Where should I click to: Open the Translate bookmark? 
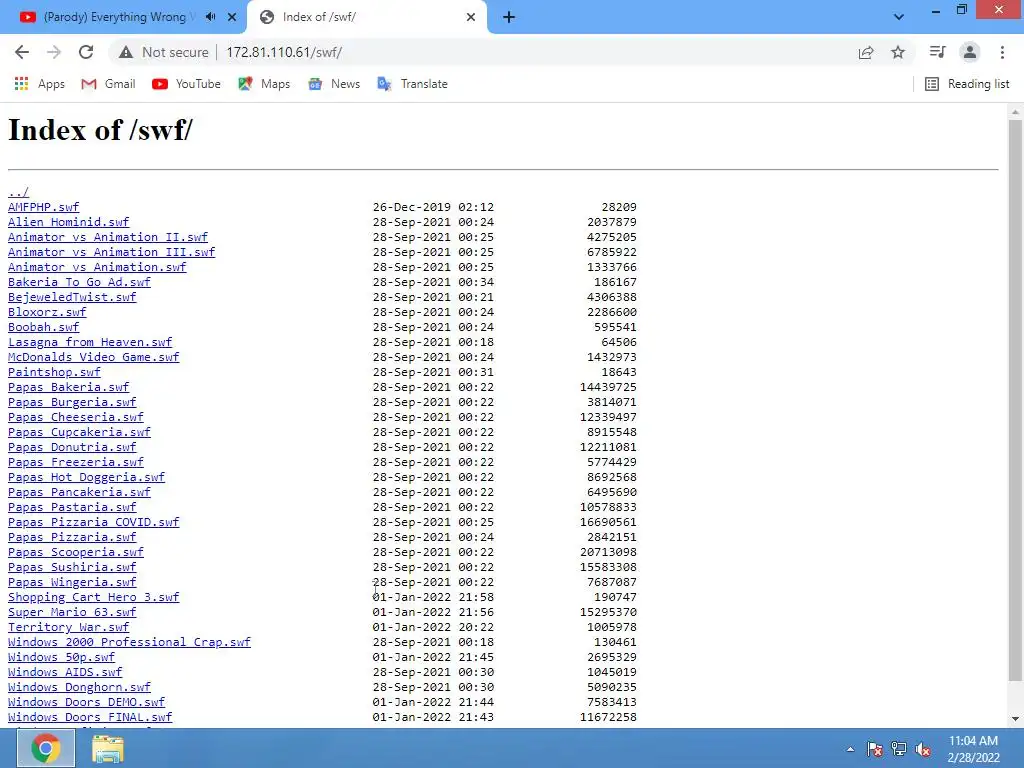pyautogui.click(x=412, y=84)
